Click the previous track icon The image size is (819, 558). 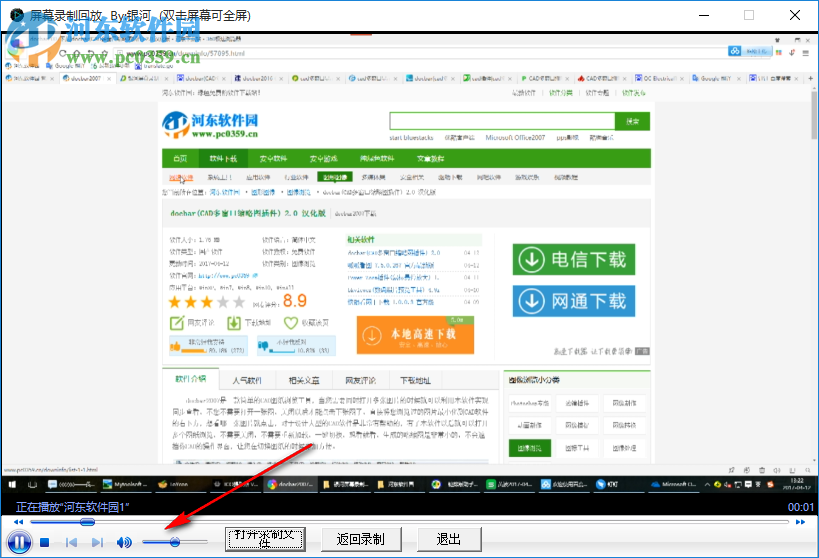72,543
